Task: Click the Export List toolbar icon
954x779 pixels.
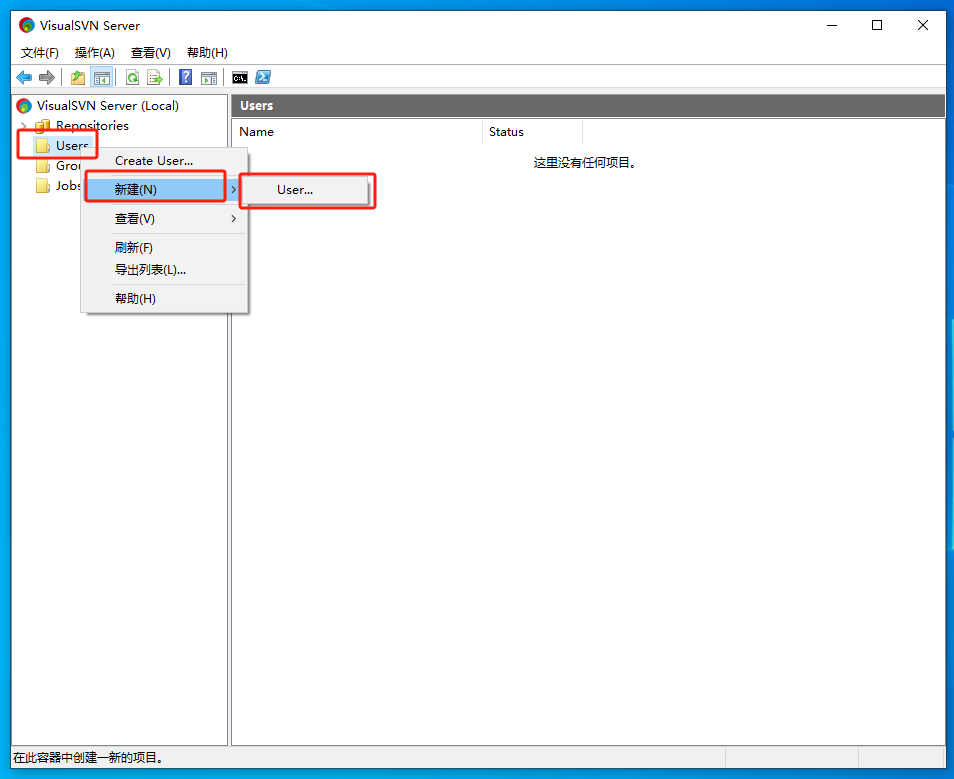Action: pos(155,77)
